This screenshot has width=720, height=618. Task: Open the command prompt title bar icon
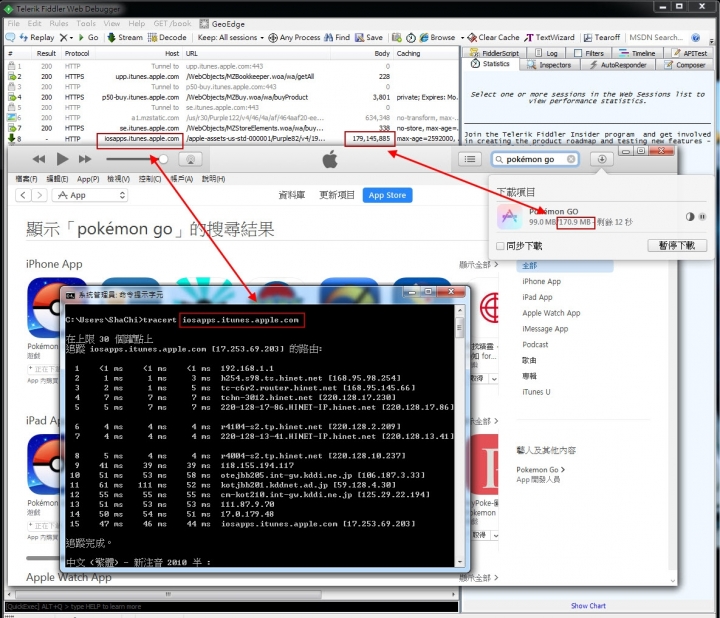tap(70, 295)
